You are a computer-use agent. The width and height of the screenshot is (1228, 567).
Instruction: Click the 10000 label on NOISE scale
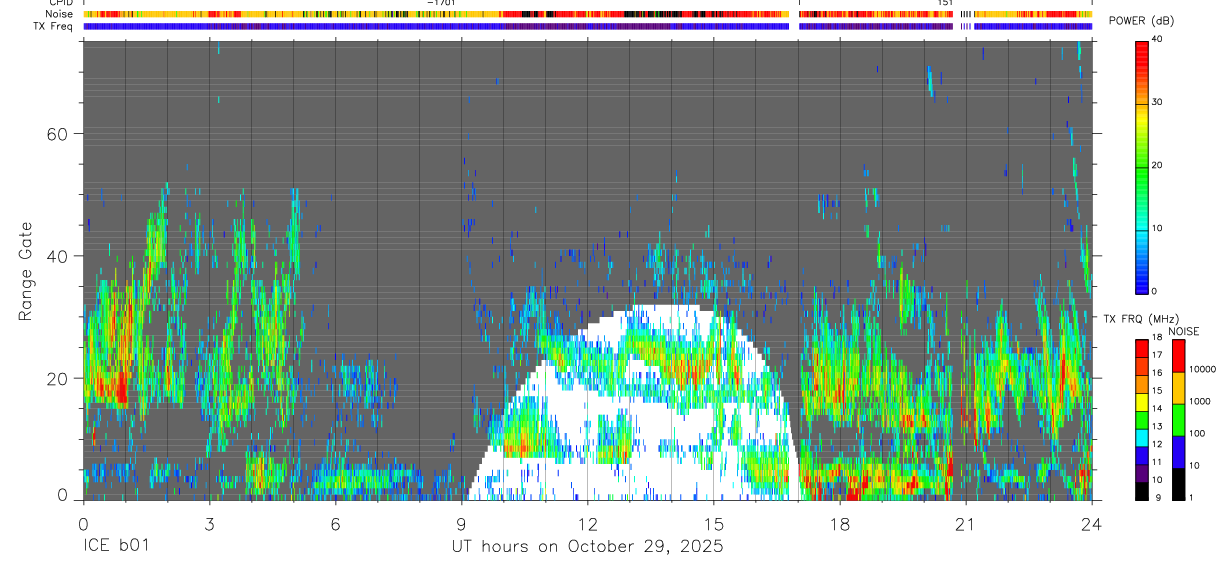1202,369
